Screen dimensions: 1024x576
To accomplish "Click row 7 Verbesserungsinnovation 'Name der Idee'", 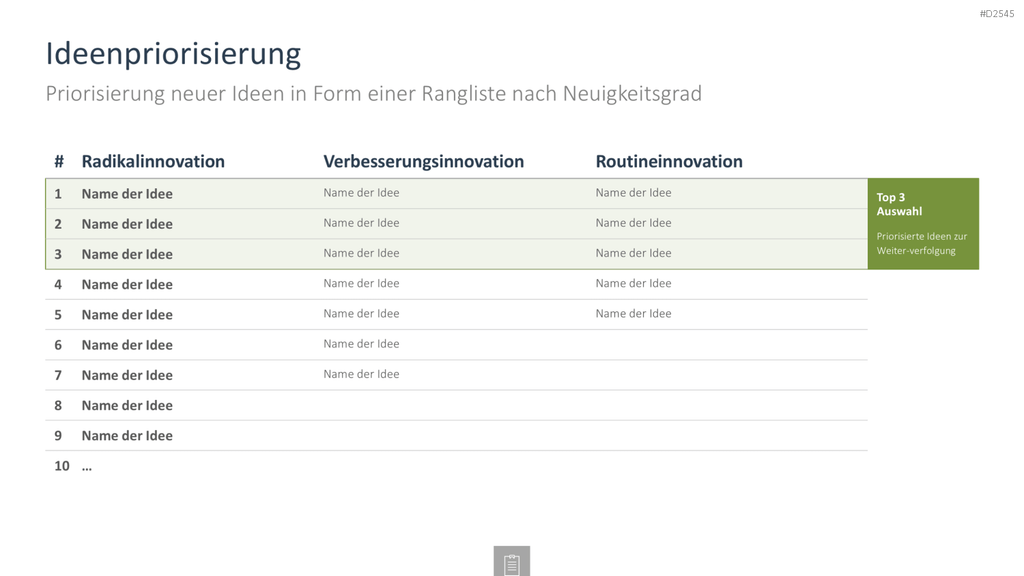I will point(361,374).
